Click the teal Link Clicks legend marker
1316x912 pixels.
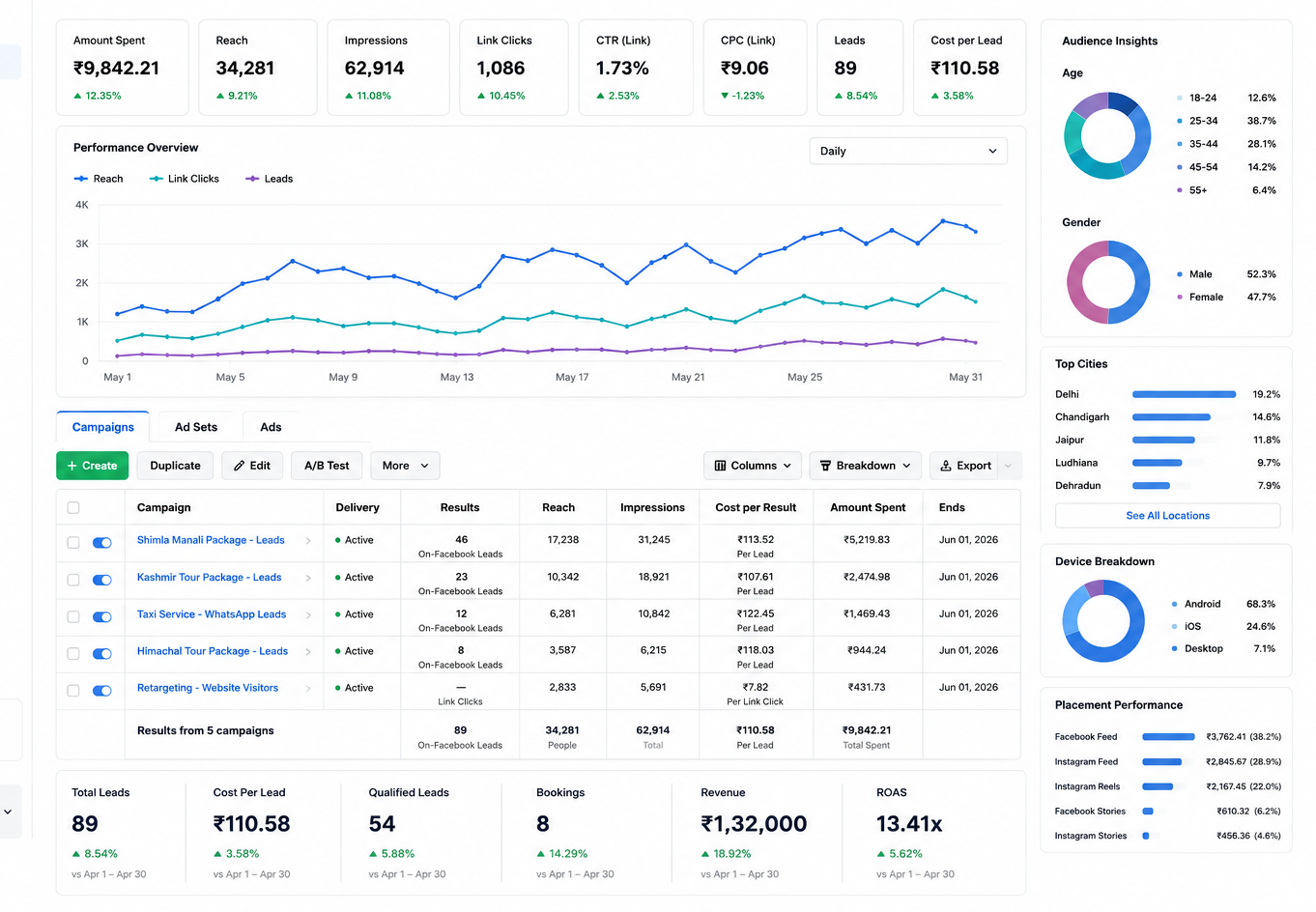click(156, 179)
